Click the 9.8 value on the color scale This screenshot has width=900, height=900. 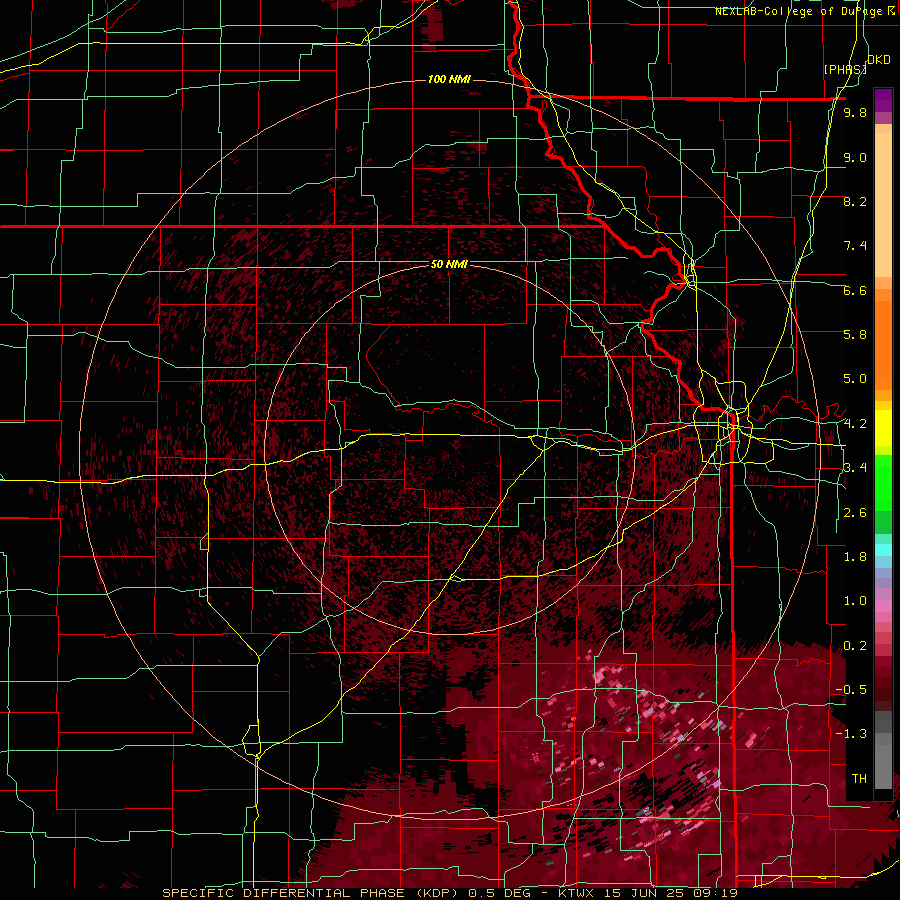coord(855,112)
